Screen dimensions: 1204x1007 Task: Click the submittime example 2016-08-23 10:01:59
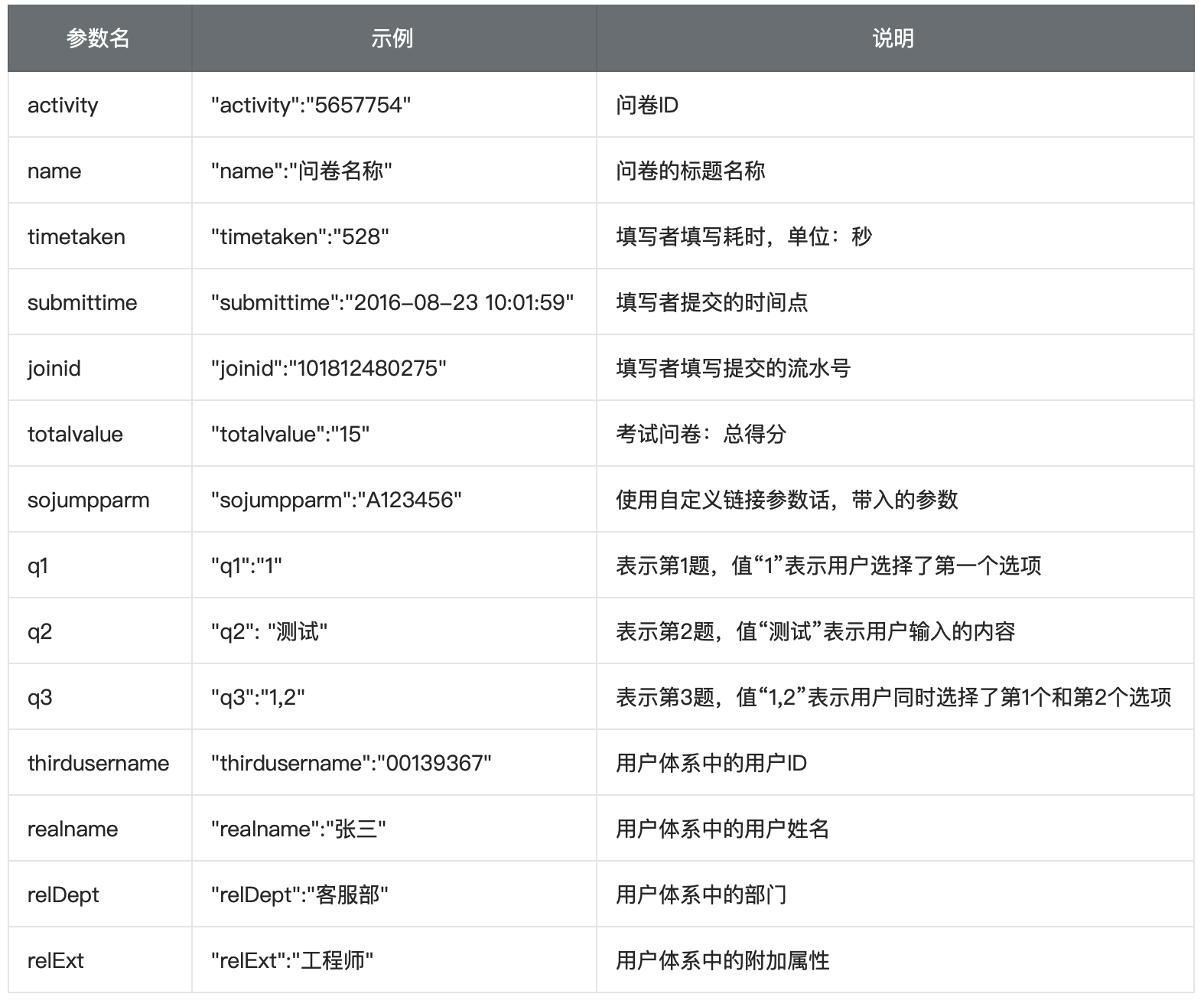[392, 303]
